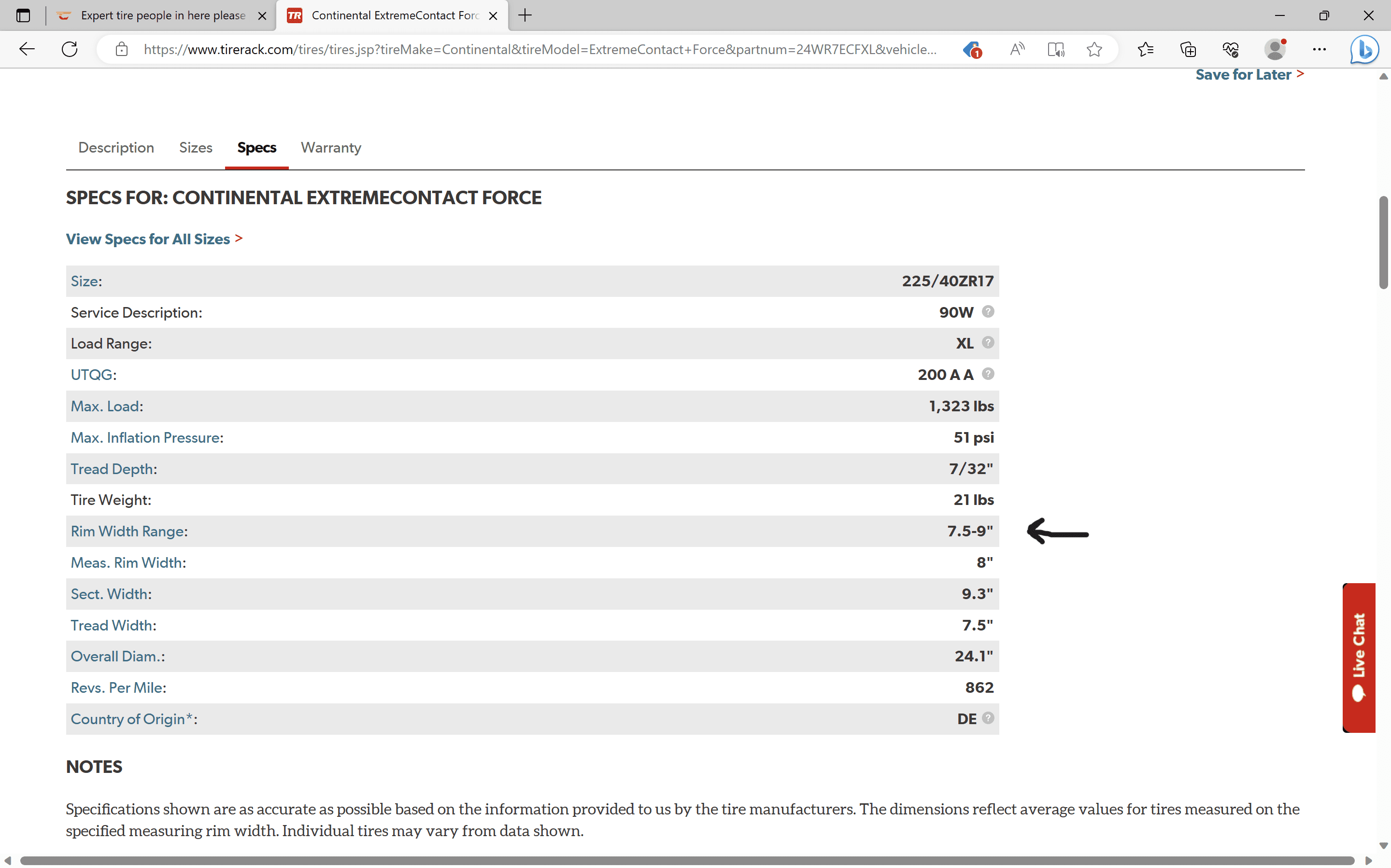Switch to the Description tab
1391x868 pixels.
tap(115, 148)
